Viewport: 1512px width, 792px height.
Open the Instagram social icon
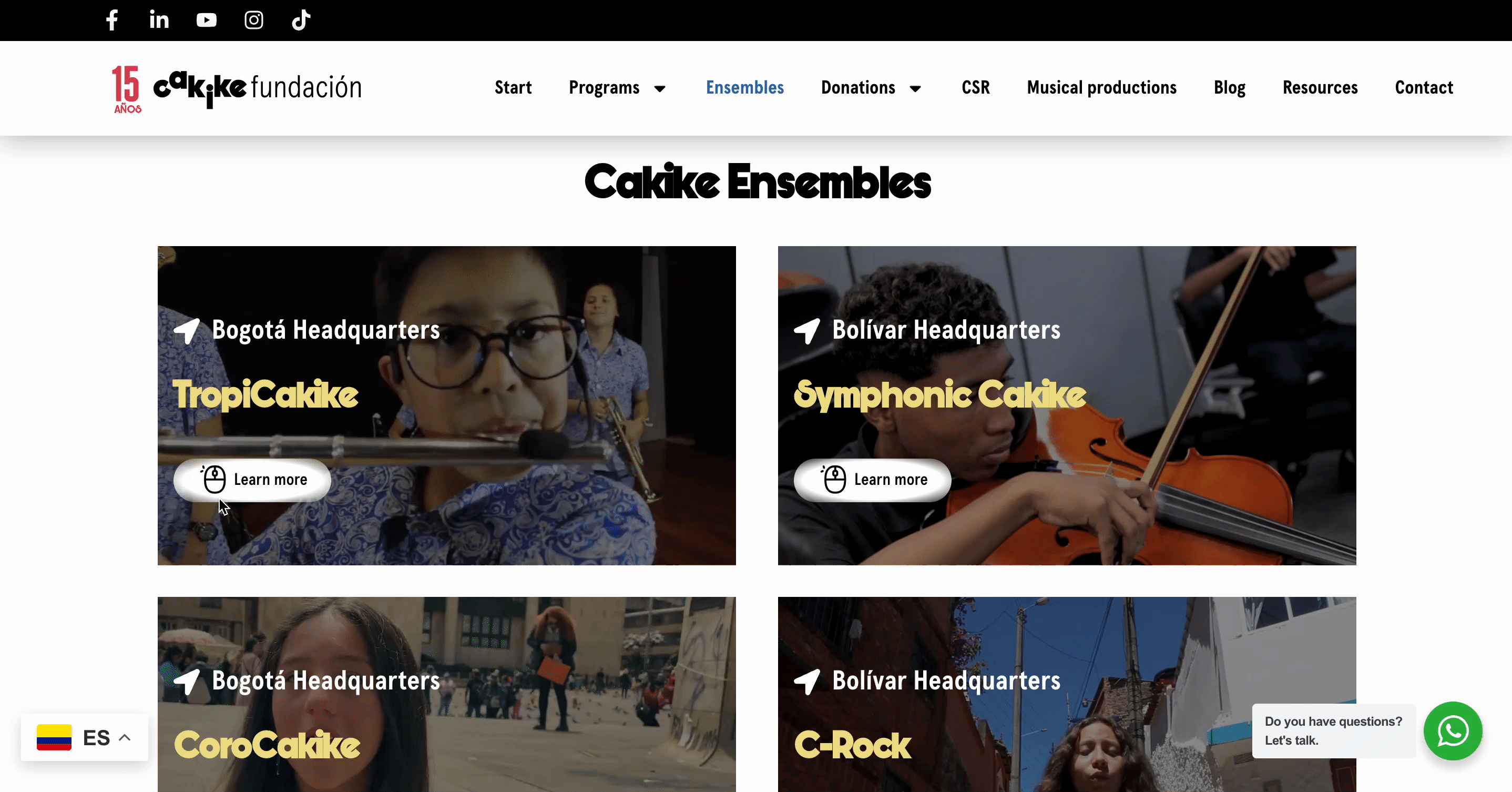click(x=253, y=20)
